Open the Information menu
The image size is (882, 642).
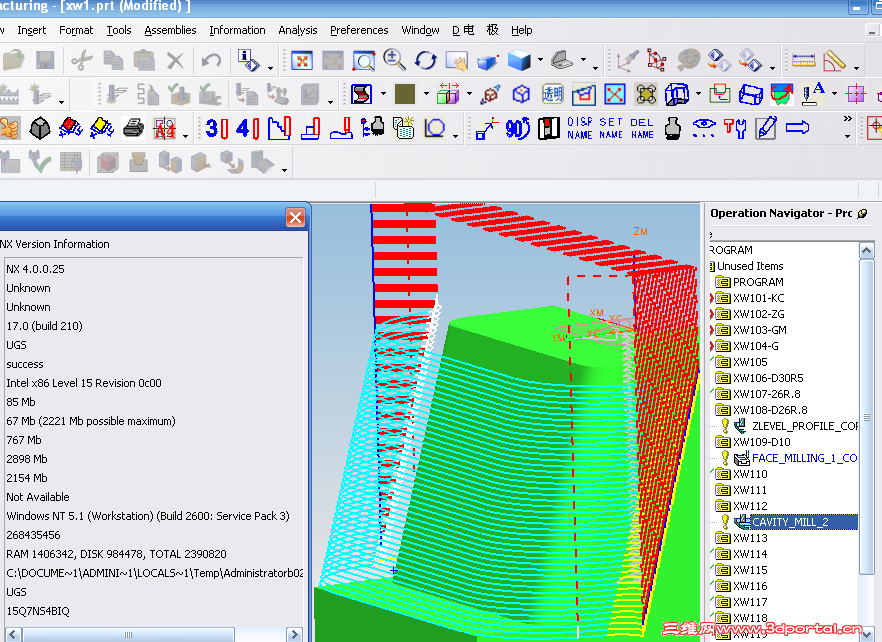click(x=237, y=30)
